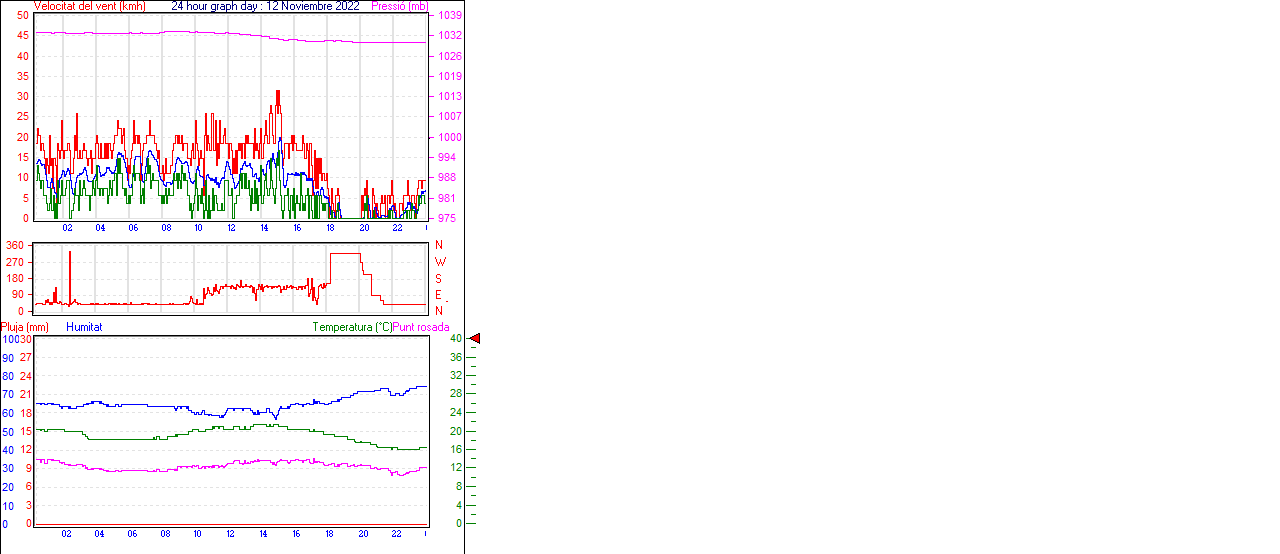Click the 'Pressió (mb)' axis title
1280x554 pixels.
398,6
